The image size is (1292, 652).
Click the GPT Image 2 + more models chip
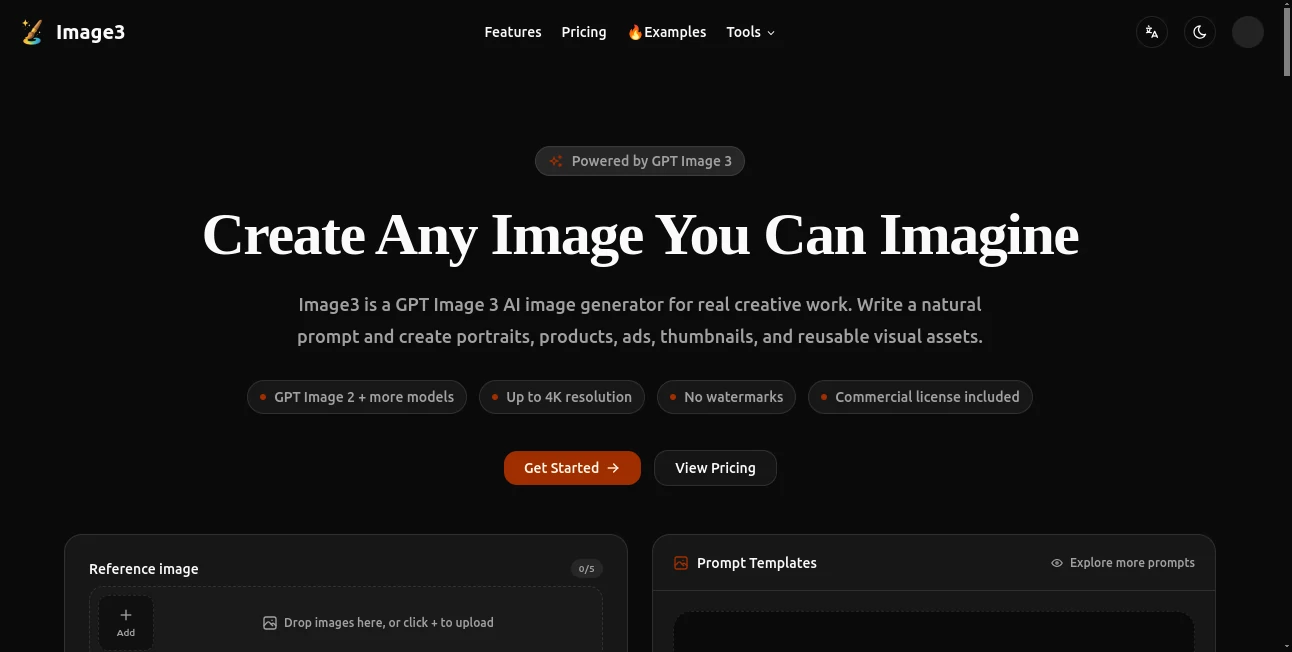[357, 397]
